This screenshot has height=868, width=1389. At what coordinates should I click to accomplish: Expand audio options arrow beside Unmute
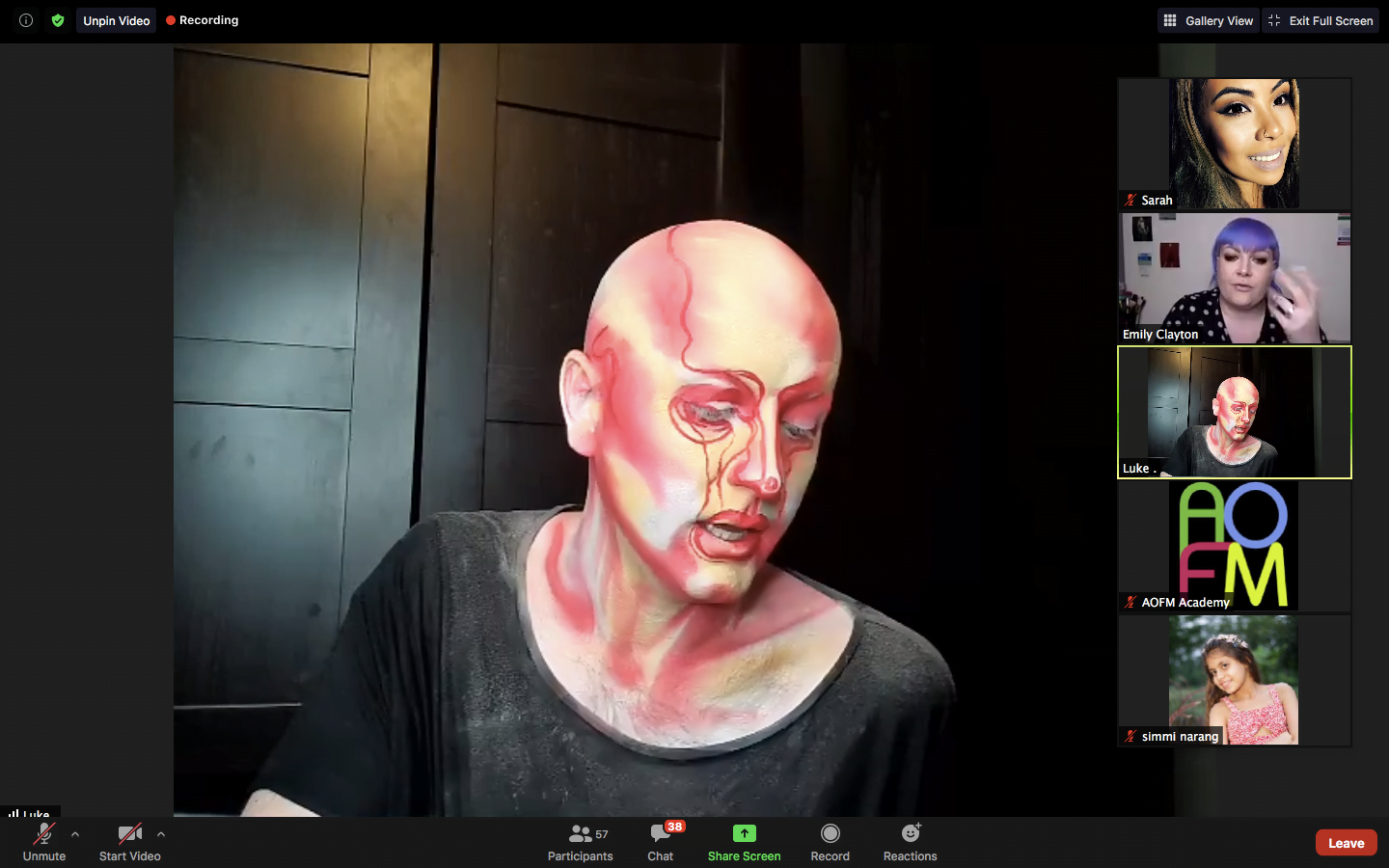click(75, 834)
